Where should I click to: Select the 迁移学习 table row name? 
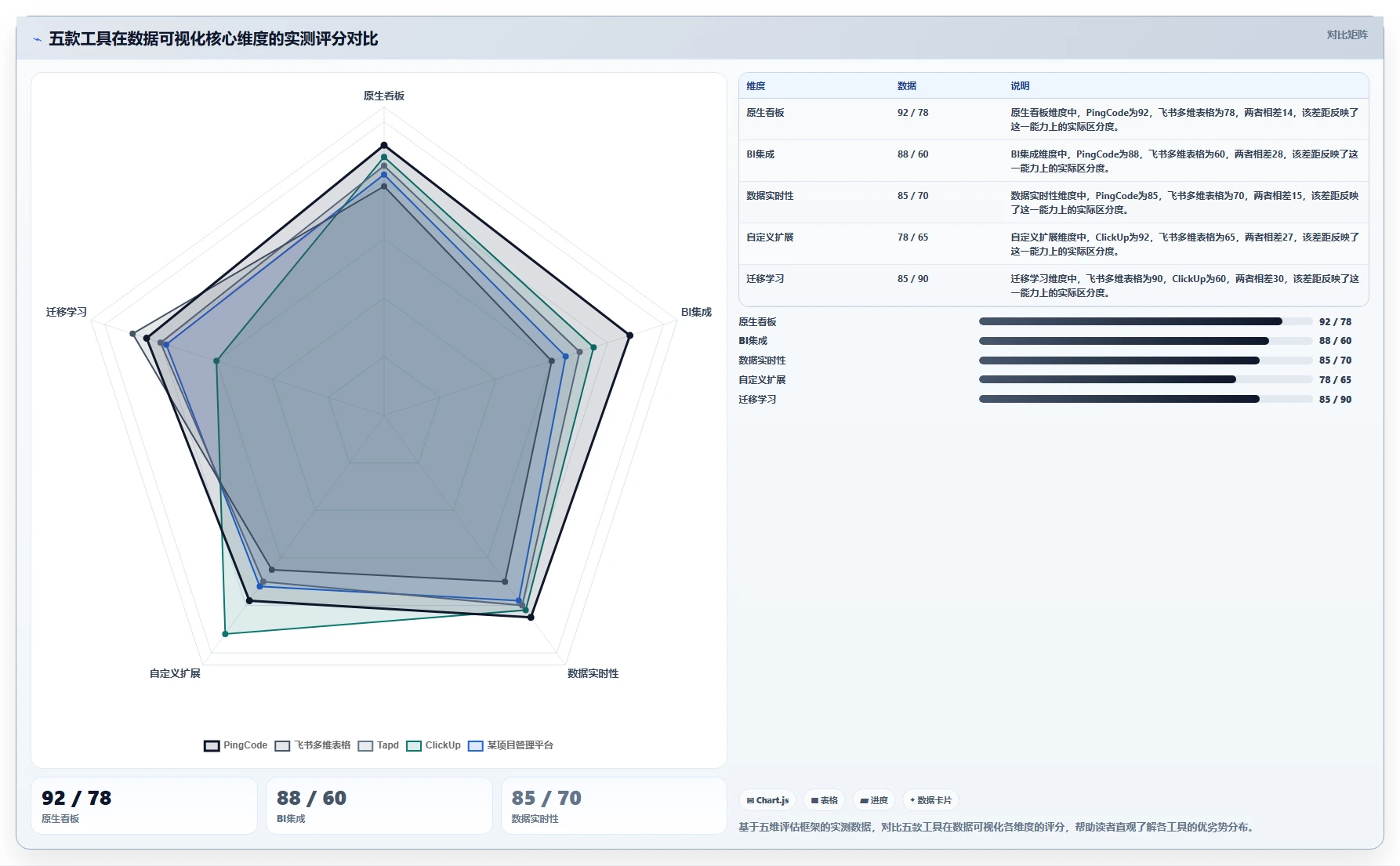pos(765,279)
